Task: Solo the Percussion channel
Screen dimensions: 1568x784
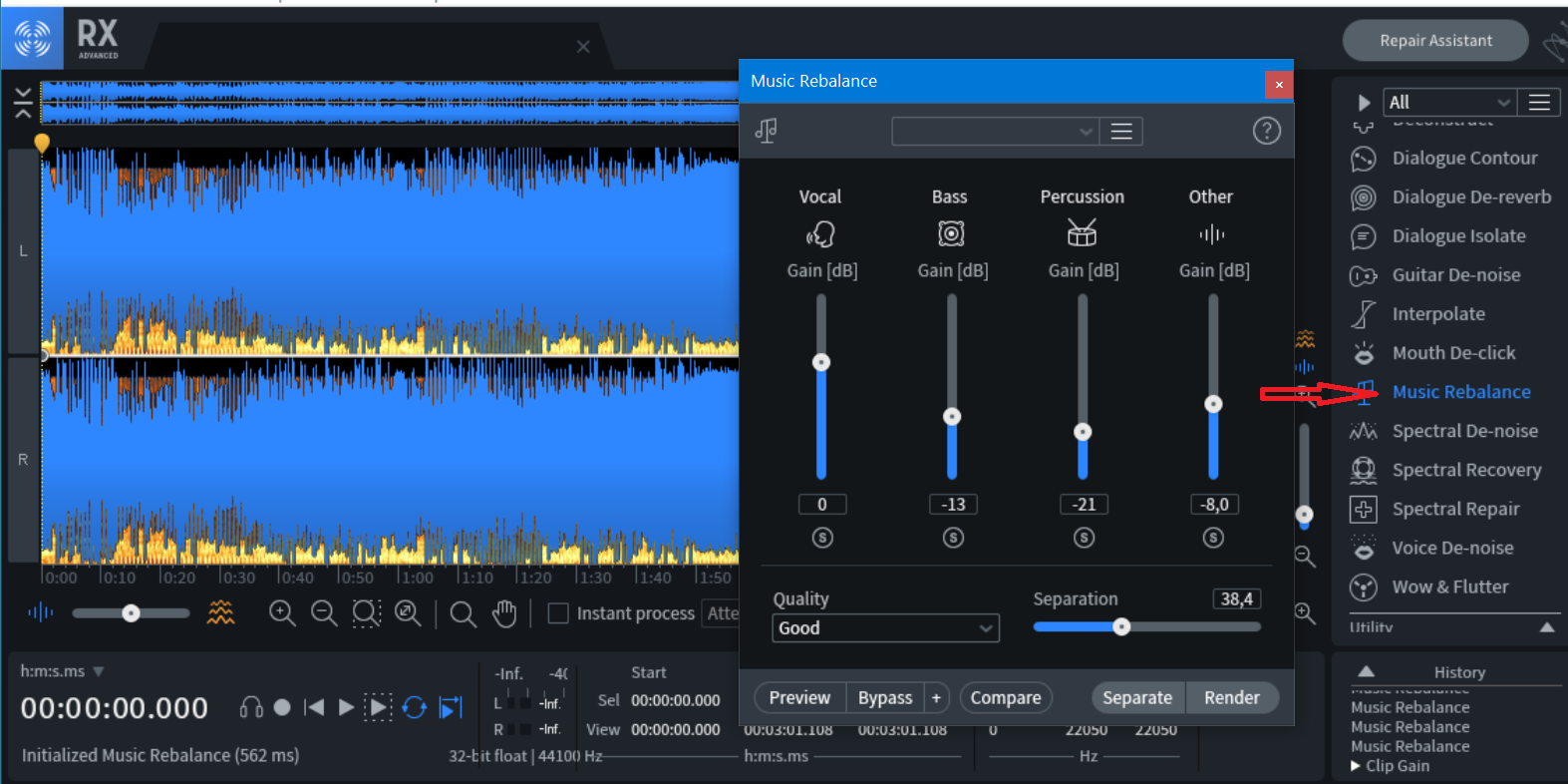Action: click(1084, 538)
